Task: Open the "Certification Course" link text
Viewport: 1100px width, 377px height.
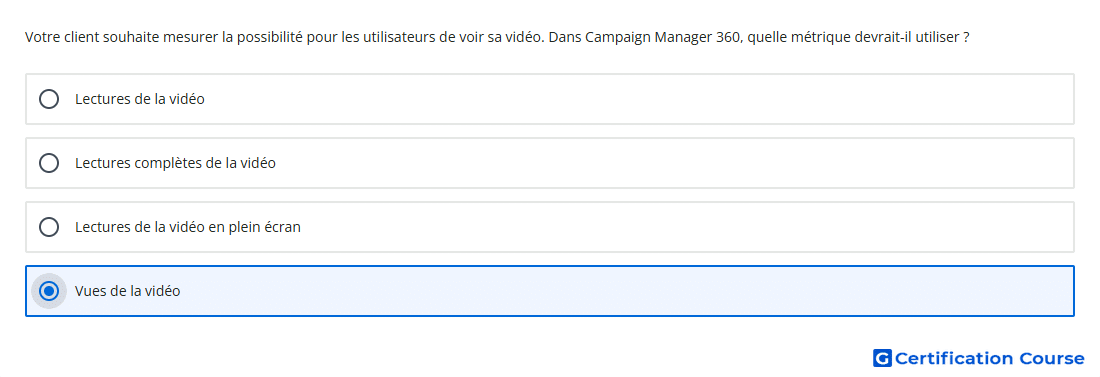Action: pos(989,359)
